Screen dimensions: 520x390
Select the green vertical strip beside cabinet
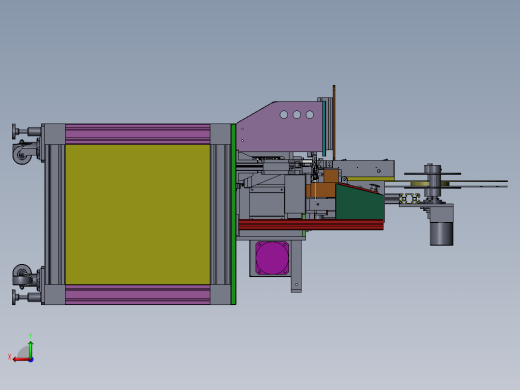point(233,214)
